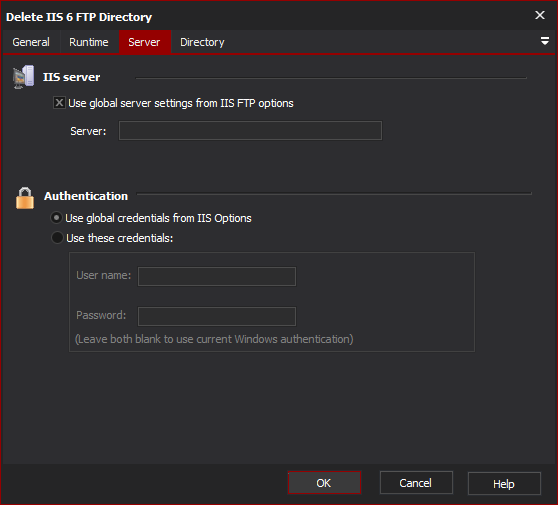Click the Authentication section heading
Image resolution: width=558 pixels, height=505 pixels.
(86, 196)
